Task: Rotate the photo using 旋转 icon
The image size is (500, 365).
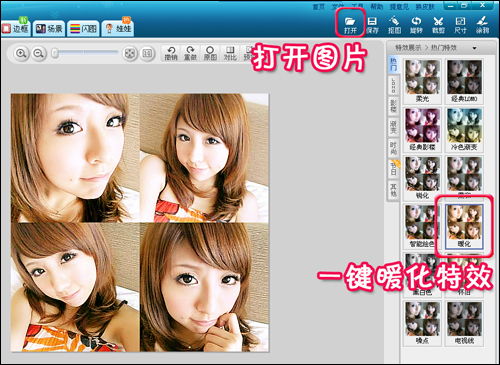Action: click(x=416, y=25)
